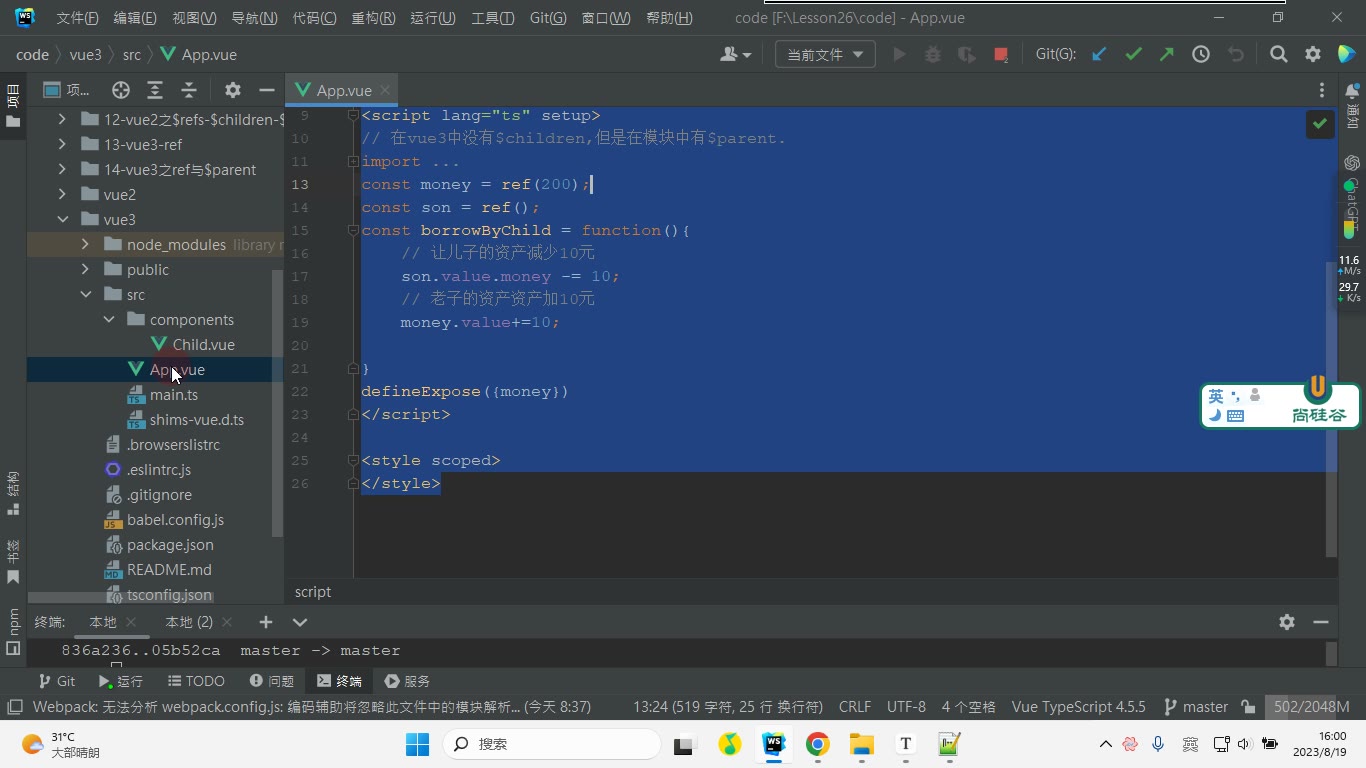Image resolution: width=1366 pixels, height=768 pixels.
Task: Click the Git commit checkmark icon
Action: [x=1133, y=55]
